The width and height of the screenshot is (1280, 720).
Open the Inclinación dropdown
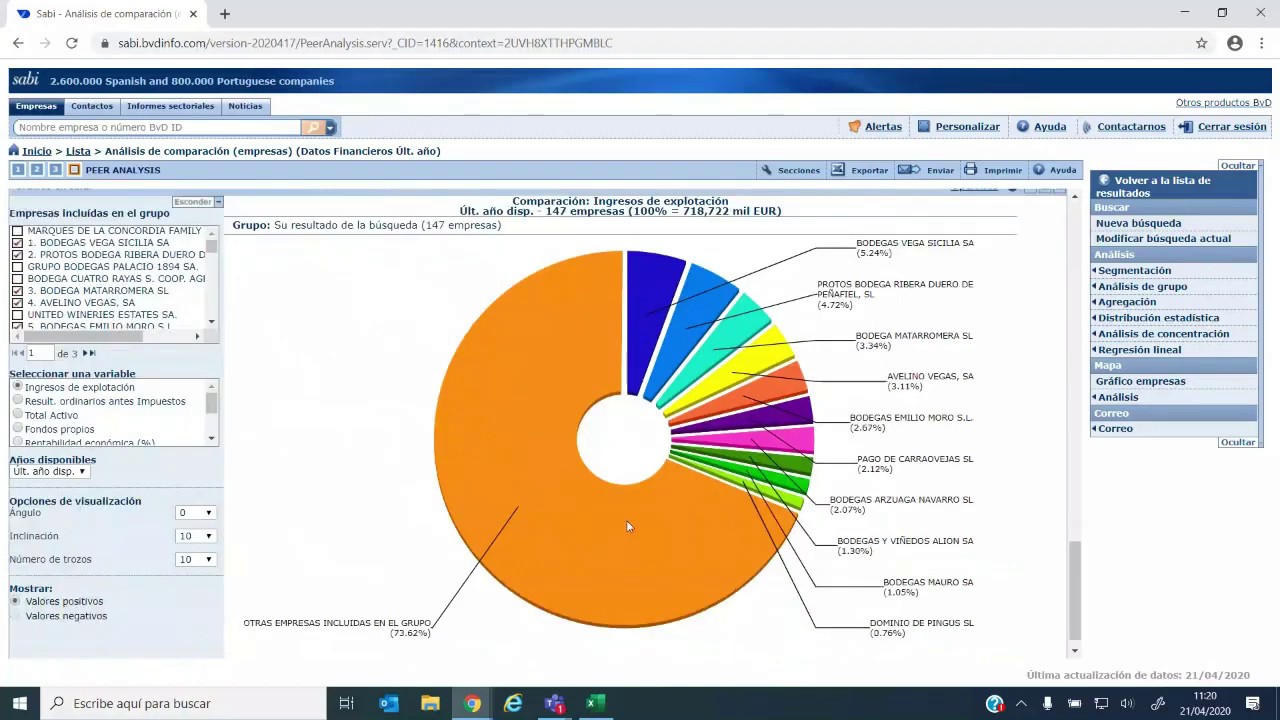tap(195, 536)
